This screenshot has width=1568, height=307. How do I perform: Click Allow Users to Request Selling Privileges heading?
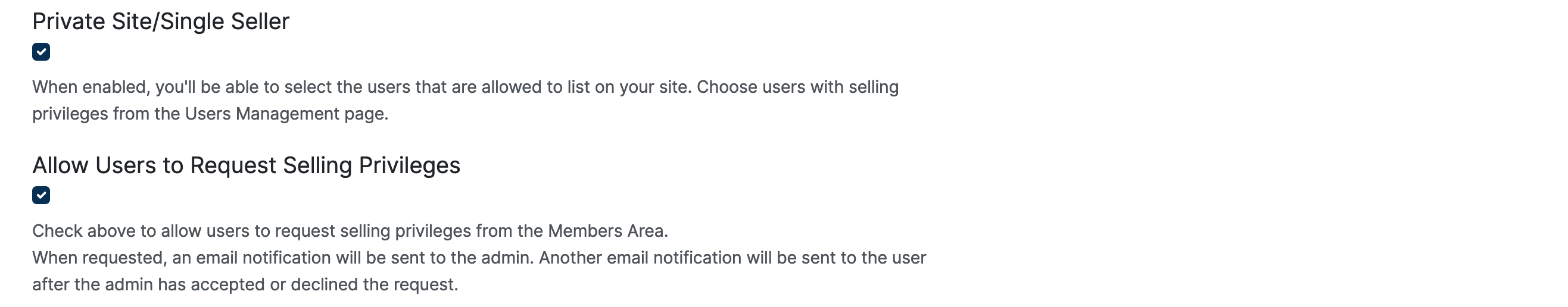(x=246, y=165)
